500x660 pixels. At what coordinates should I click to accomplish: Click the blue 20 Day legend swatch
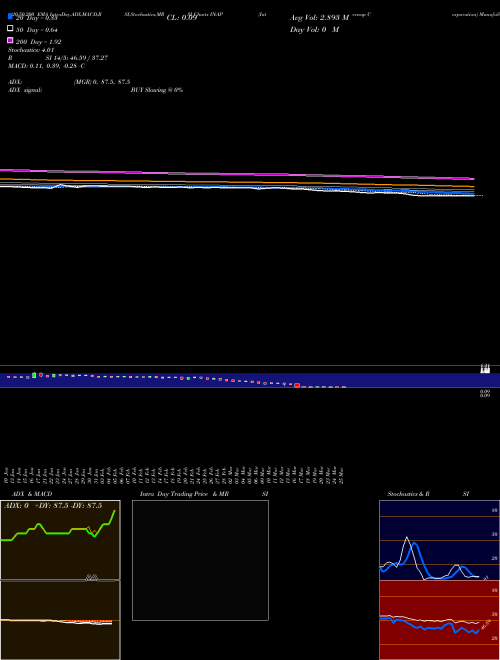click(x=10, y=16)
